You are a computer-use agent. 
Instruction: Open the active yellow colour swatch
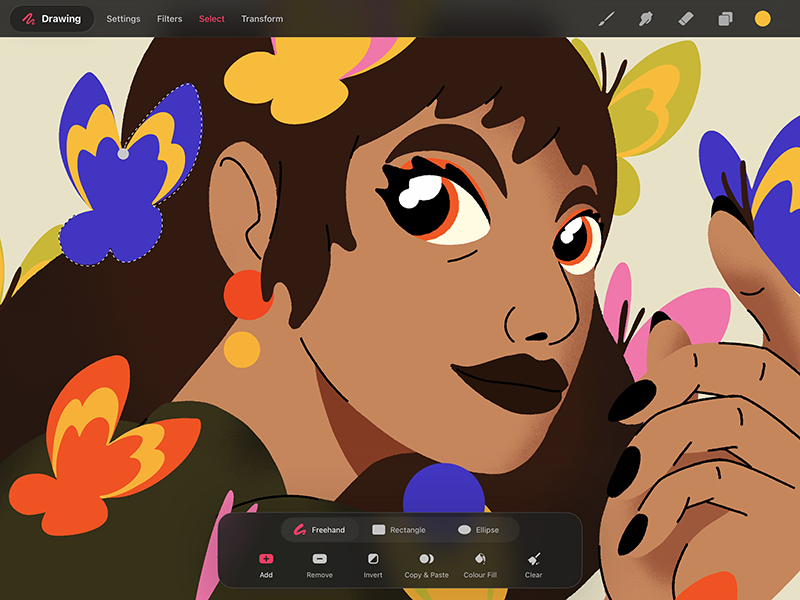click(762, 16)
